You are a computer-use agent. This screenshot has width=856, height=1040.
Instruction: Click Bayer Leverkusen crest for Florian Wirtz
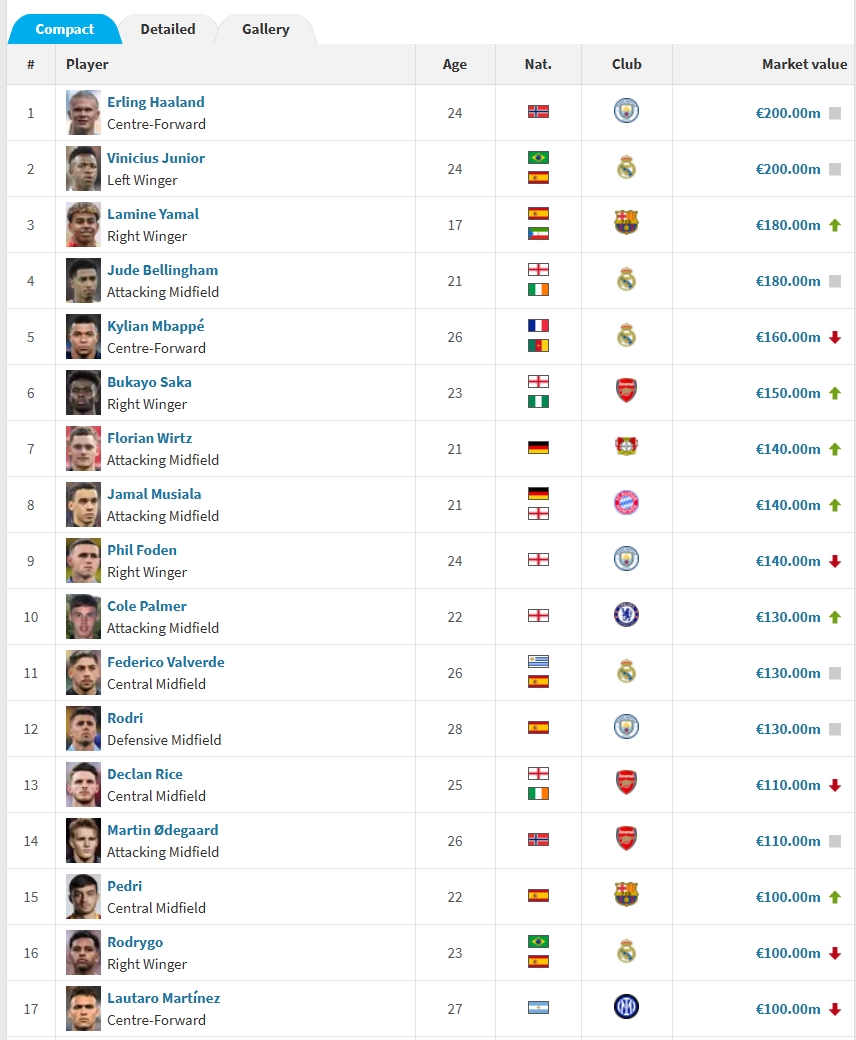[x=626, y=448]
